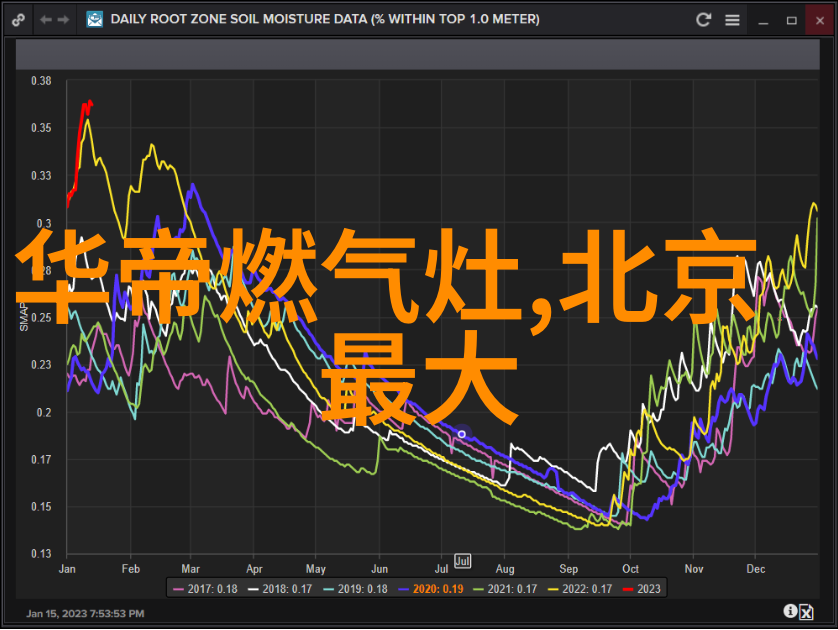
Task: Click the link chain icon in title bar
Action: coord(19,20)
